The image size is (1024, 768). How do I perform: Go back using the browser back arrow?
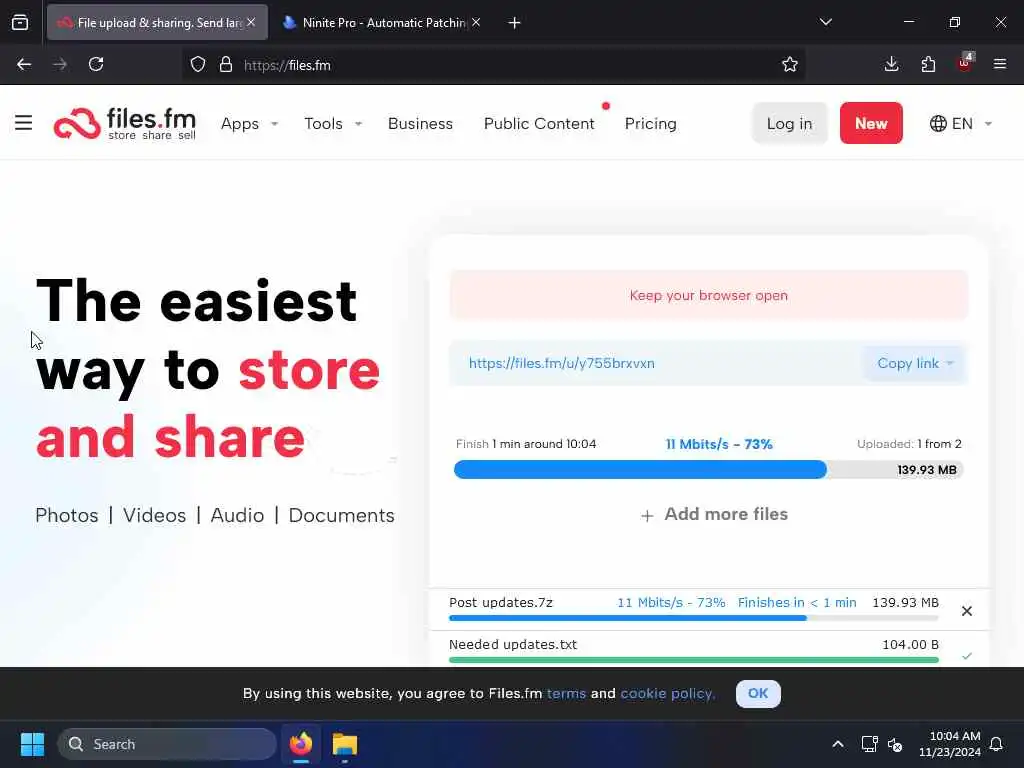[24, 64]
